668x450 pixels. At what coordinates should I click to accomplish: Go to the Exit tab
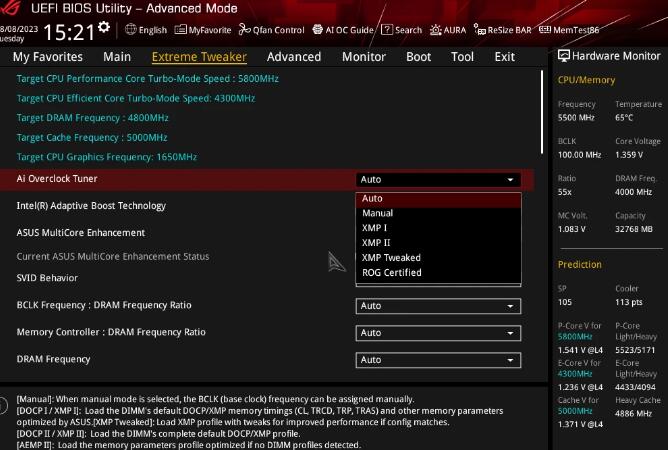pyautogui.click(x=504, y=57)
